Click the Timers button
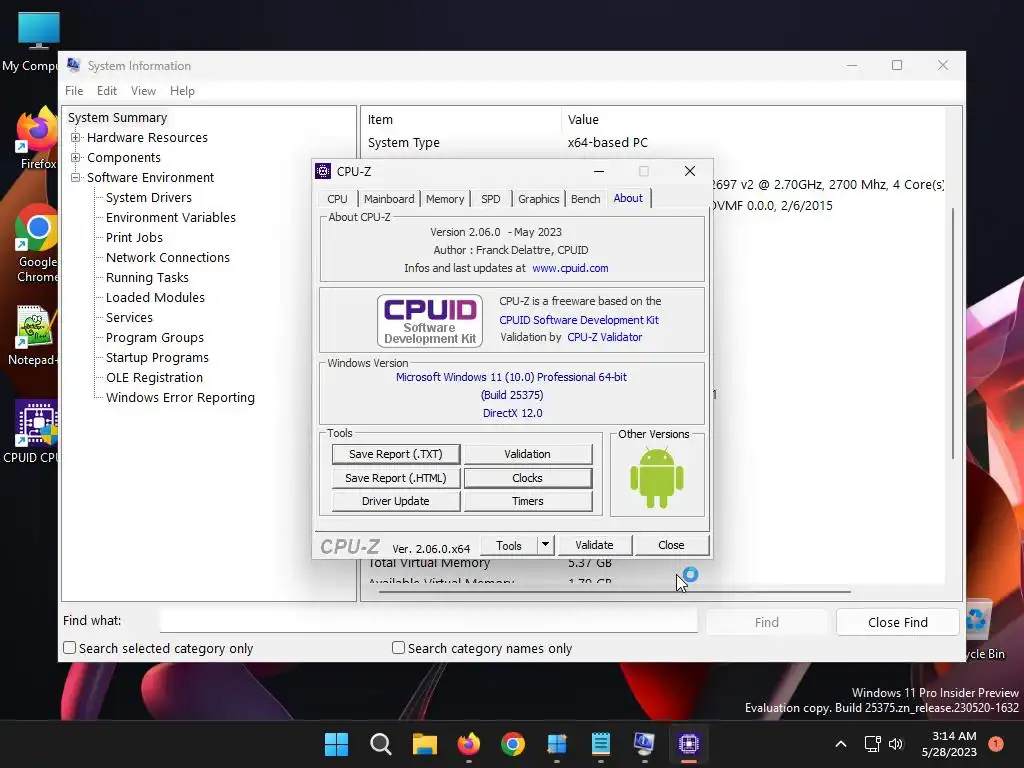 pyautogui.click(x=528, y=501)
